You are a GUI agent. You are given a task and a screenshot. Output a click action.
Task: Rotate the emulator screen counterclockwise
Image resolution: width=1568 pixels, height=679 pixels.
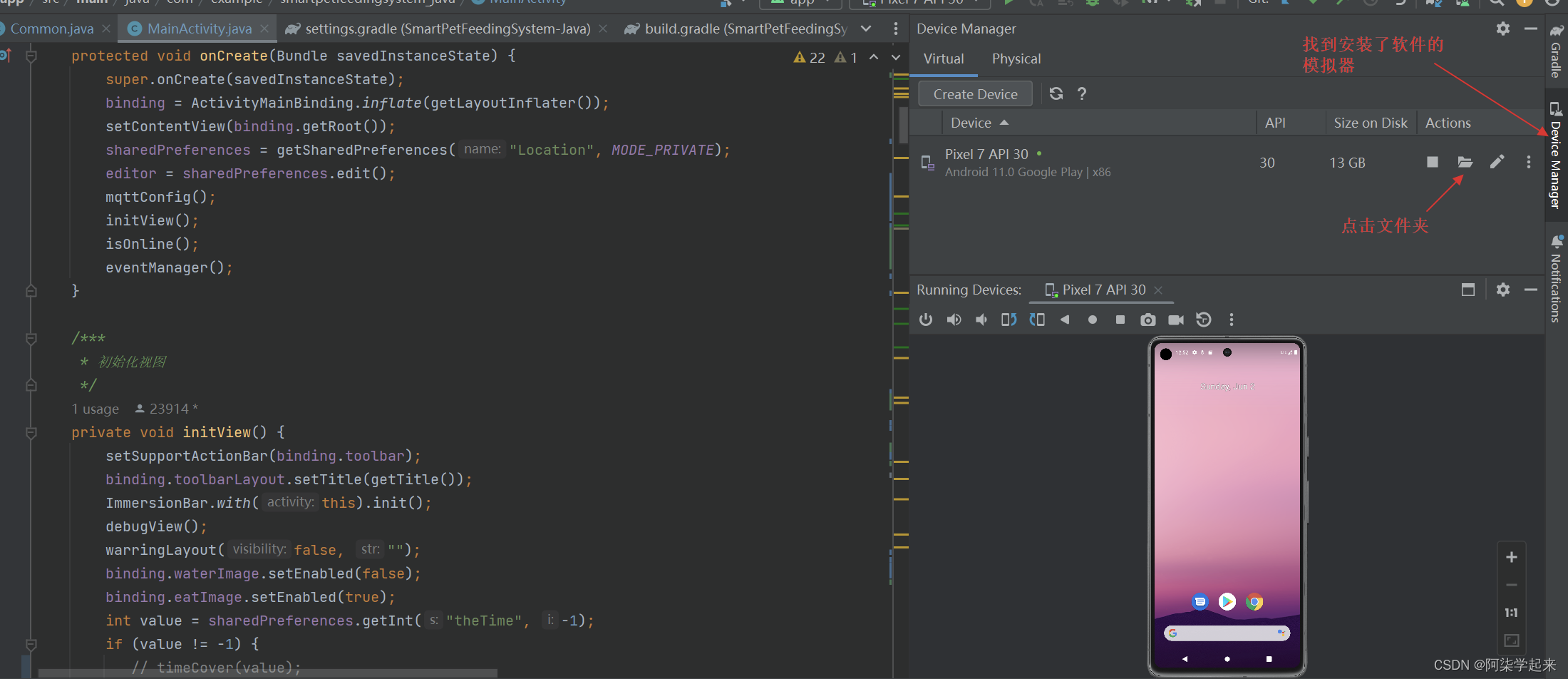(x=1009, y=320)
